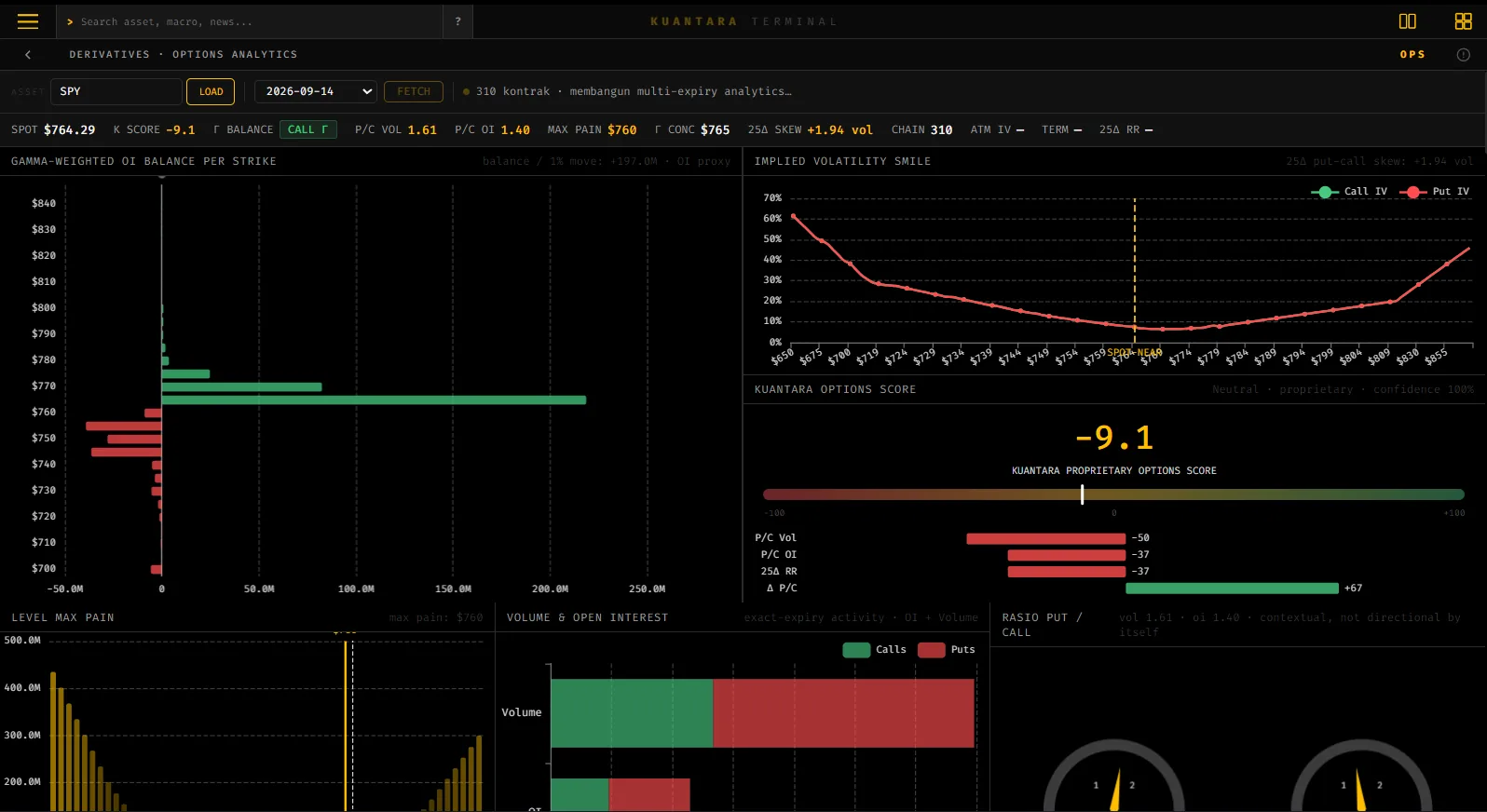Click the Level Max Pain panel title
Image resolution: width=1487 pixels, height=812 pixels.
click(x=62, y=617)
